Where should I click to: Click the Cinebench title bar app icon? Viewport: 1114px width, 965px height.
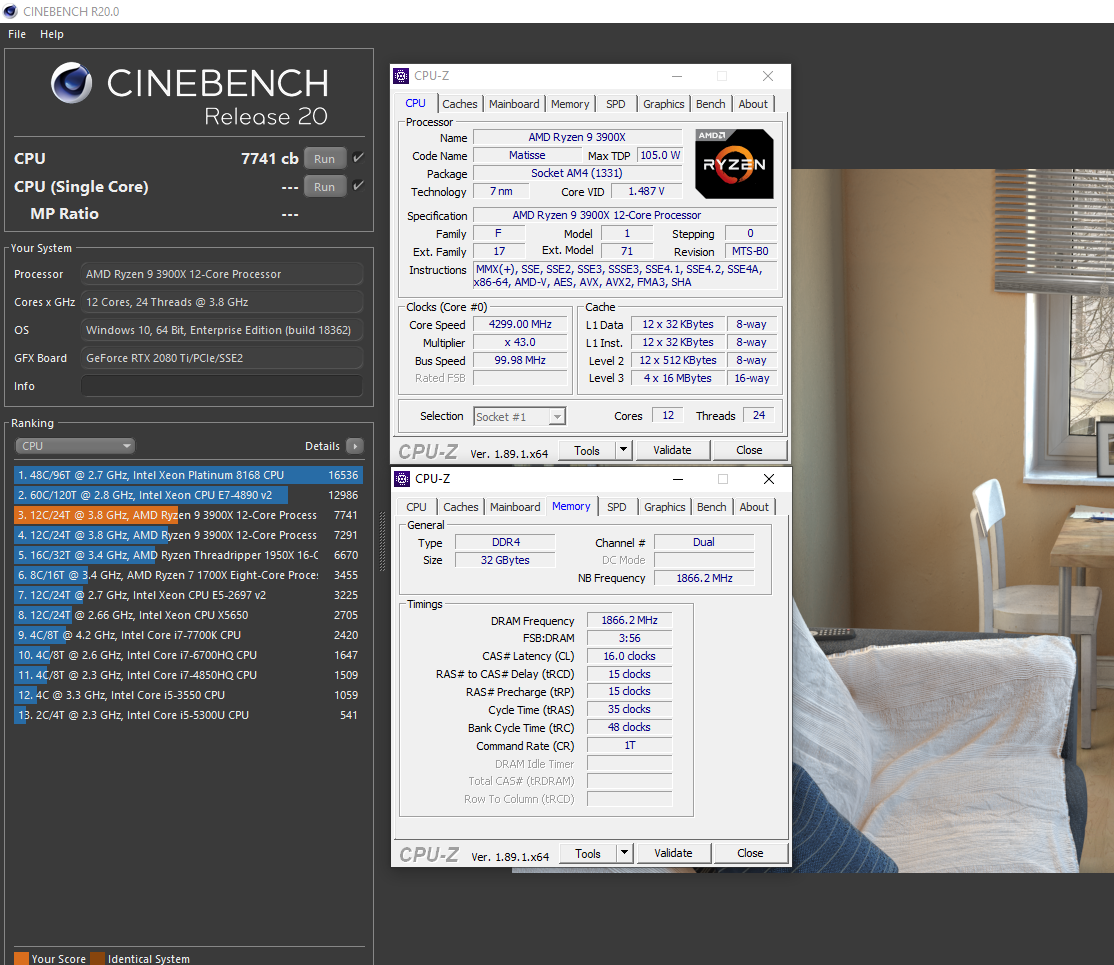click(x=10, y=11)
